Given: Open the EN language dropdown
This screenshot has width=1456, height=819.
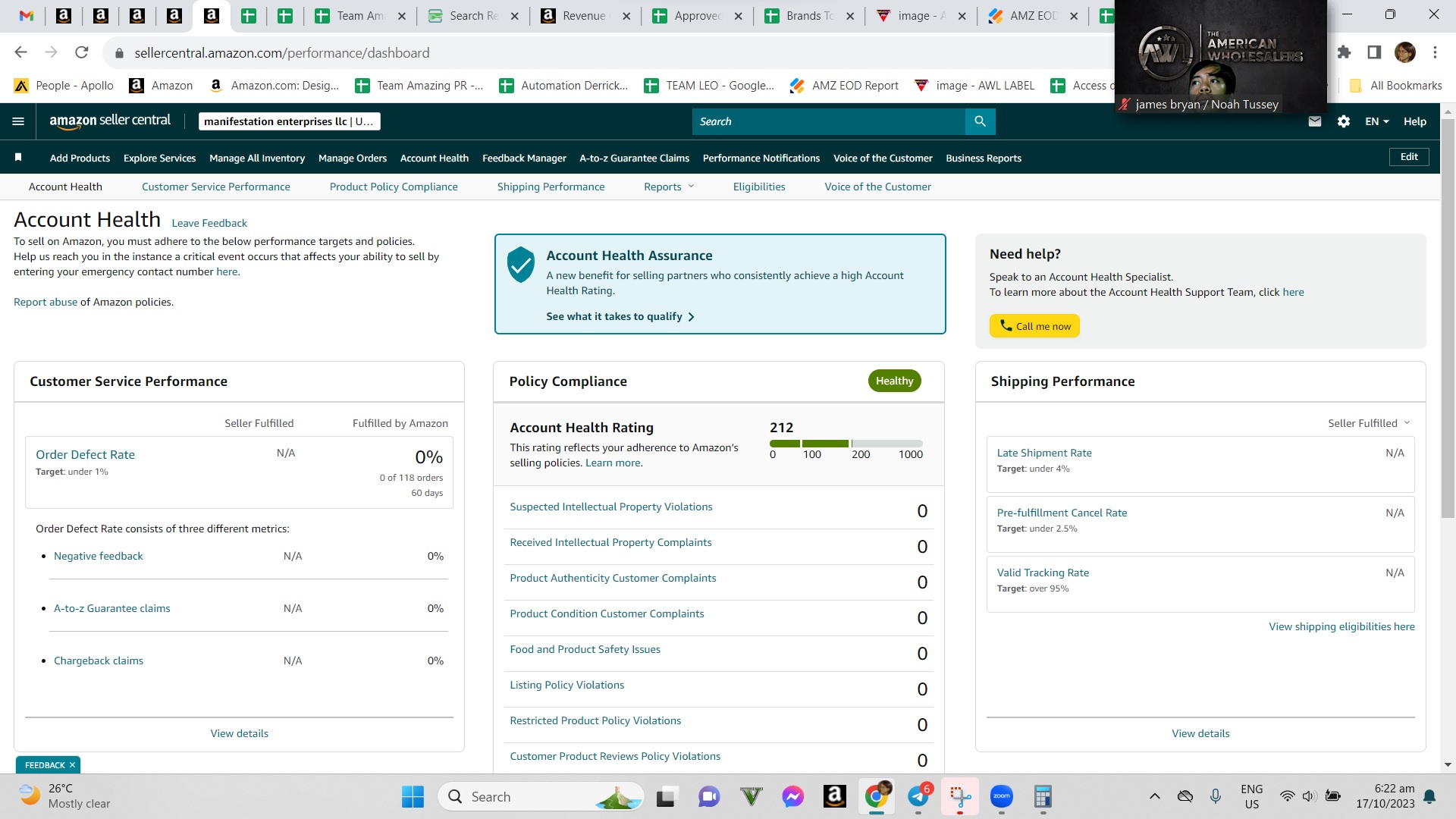Looking at the screenshot, I should pyautogui.click(x=1377, y=121).
